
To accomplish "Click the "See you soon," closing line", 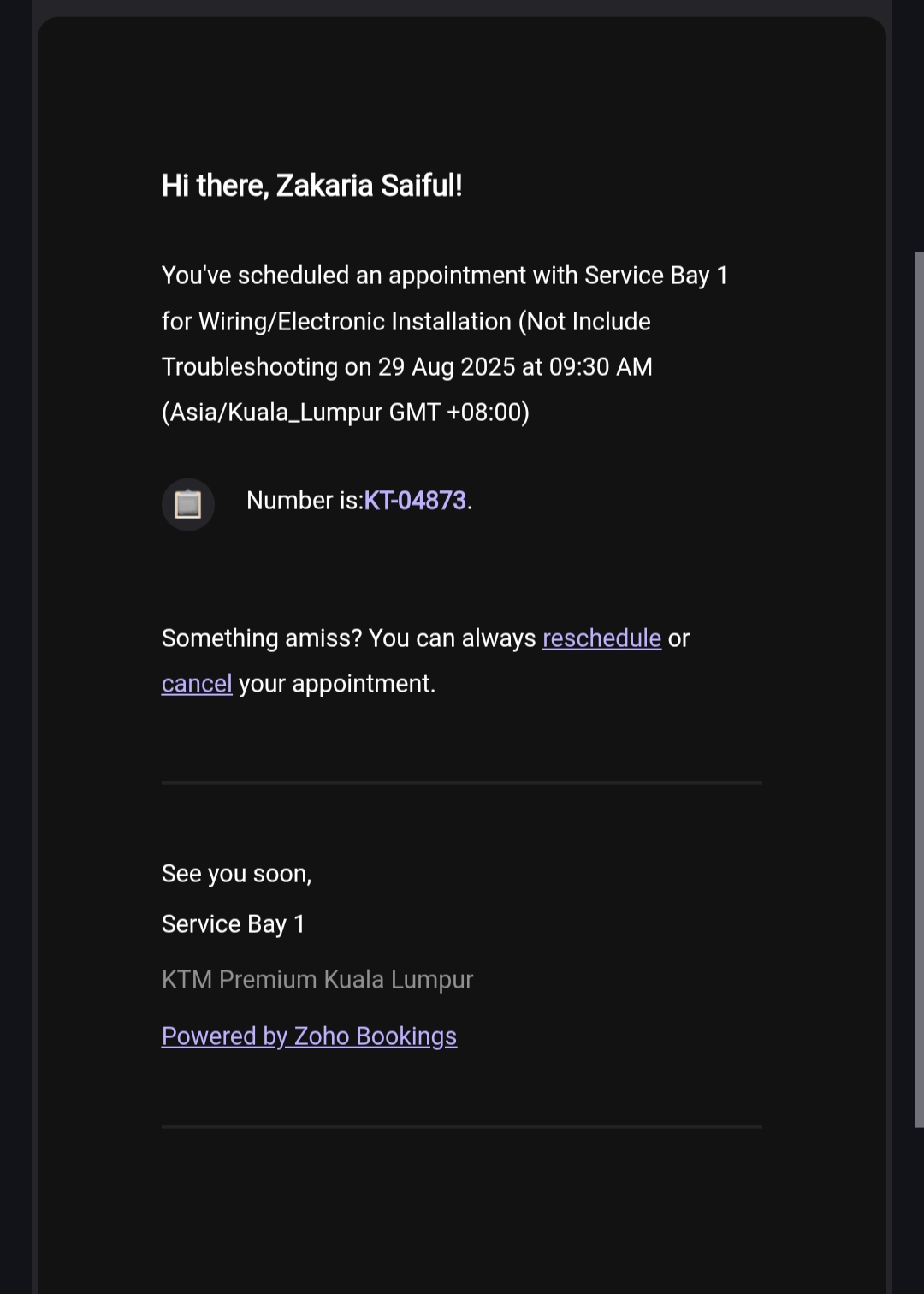I will pyautogui.click(x=236, y=874).
